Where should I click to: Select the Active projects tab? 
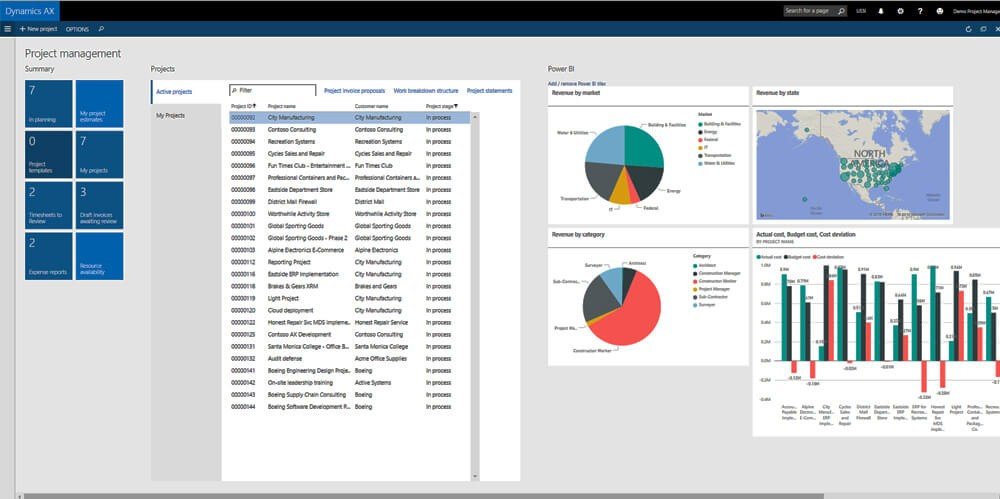186,92
